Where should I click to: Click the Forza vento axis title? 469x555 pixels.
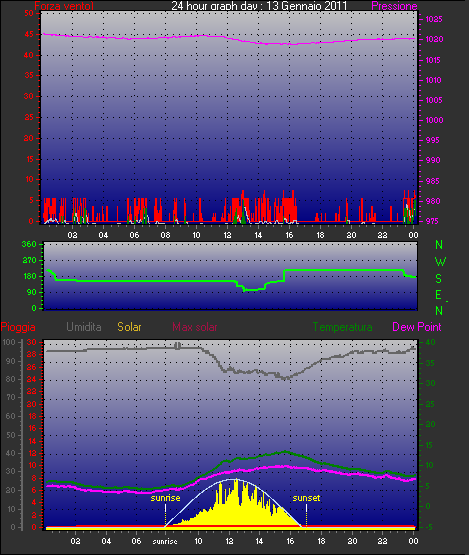pyautogui.click(x=64, y=6)
